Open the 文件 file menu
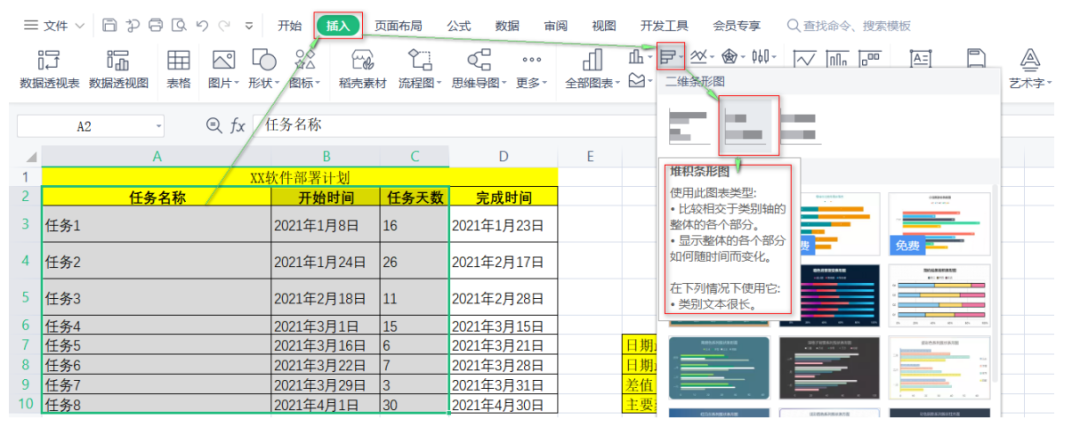Image resolution: width=1080 pixels, height=428 pixels. coord(55,25)
